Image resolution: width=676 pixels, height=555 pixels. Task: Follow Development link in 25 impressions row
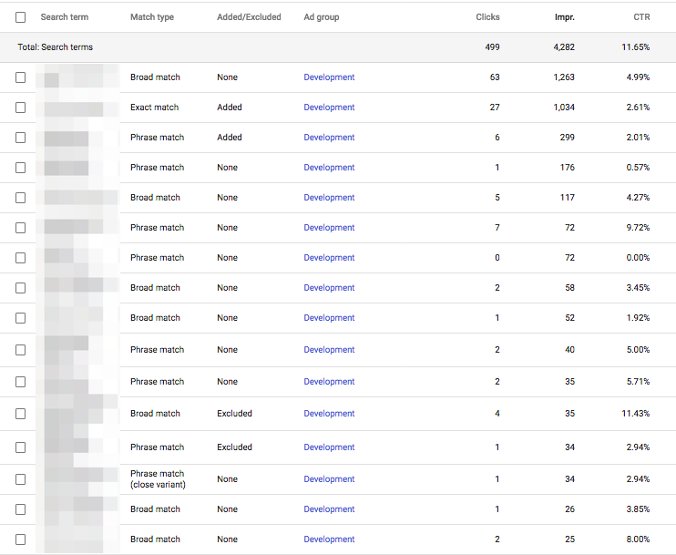click(329, 539)
